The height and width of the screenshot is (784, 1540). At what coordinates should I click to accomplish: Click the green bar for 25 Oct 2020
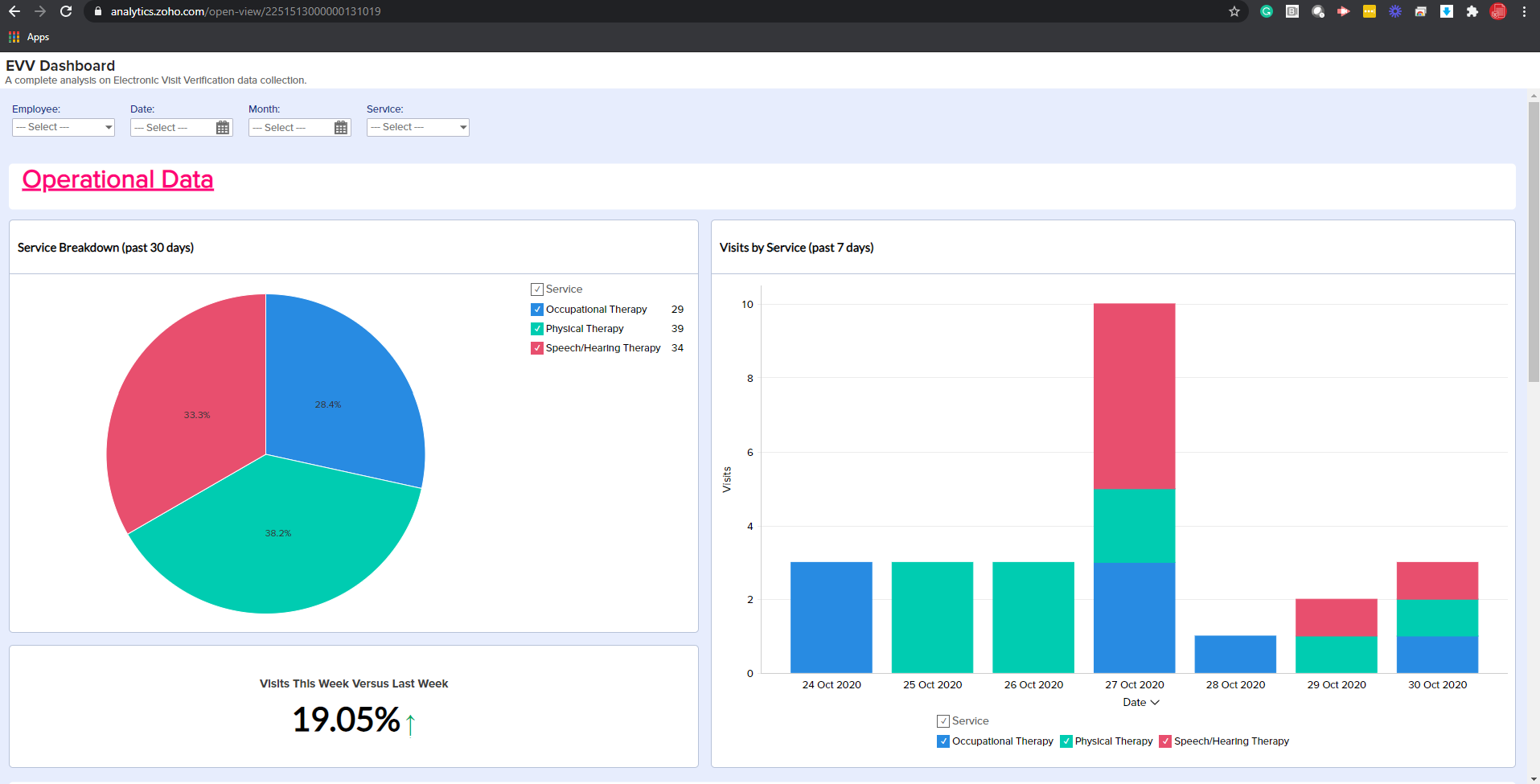(933, 618)
